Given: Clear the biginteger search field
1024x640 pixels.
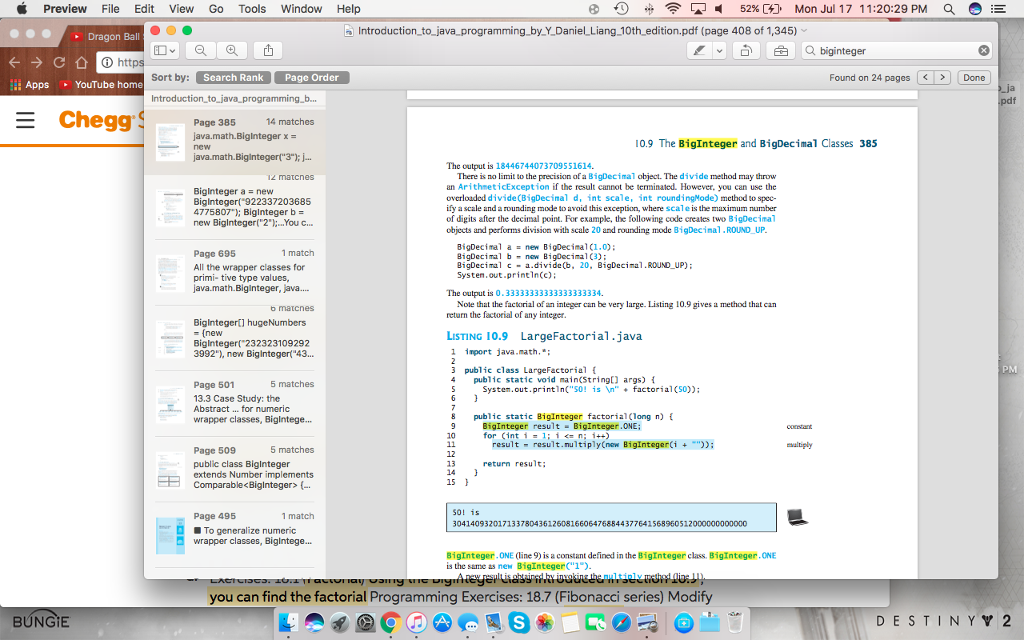Looking at the screenshot, I should [983, 49].
